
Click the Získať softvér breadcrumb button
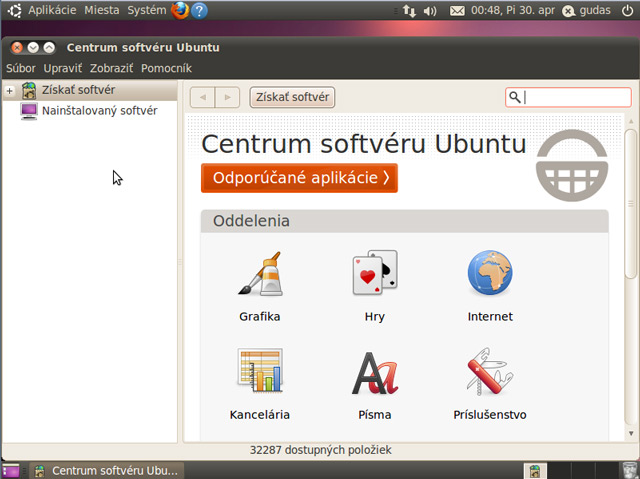pyautogui.click(x=292, y=97)
